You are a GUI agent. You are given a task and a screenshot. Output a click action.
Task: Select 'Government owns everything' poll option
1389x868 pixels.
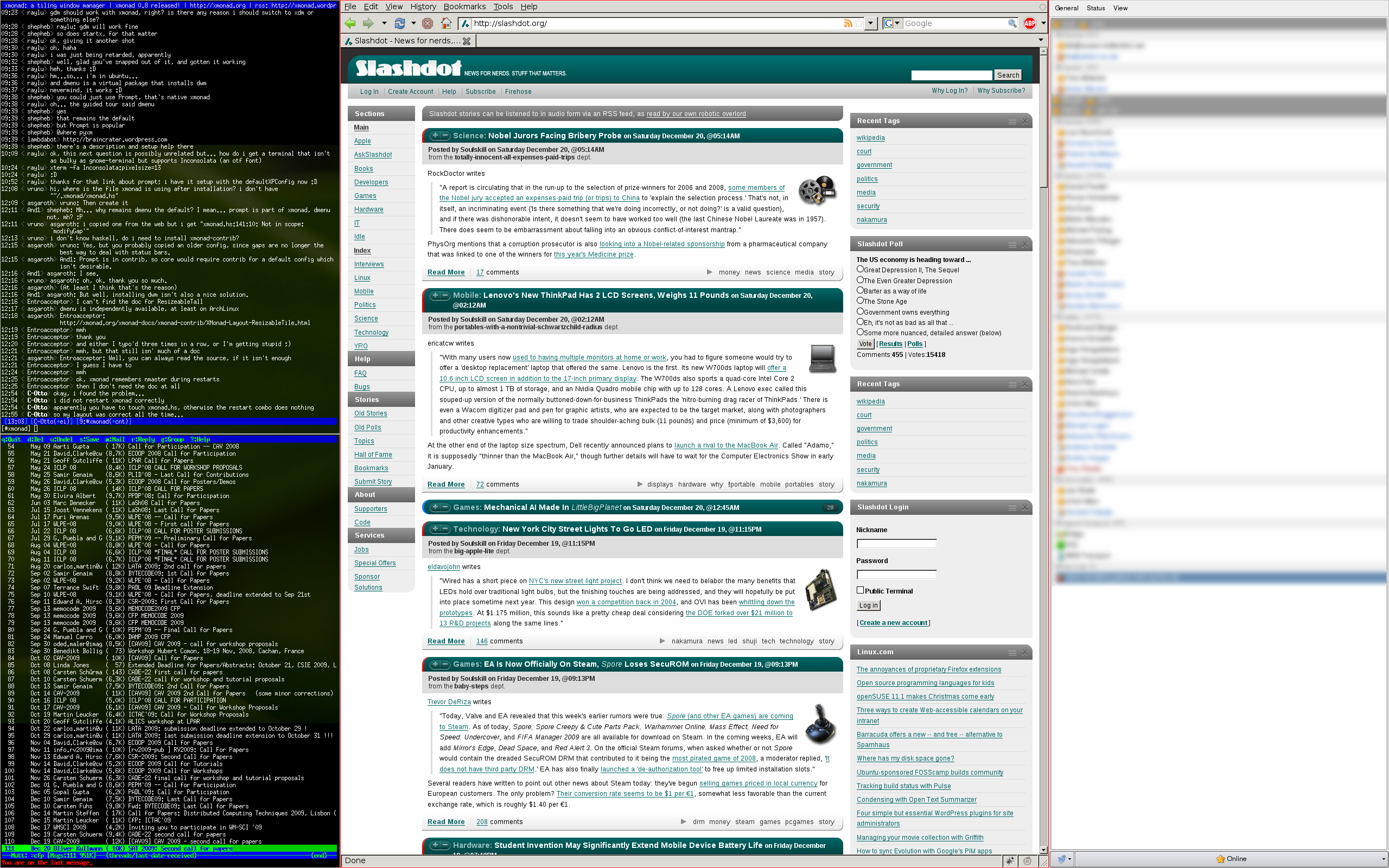coord(861,312)
